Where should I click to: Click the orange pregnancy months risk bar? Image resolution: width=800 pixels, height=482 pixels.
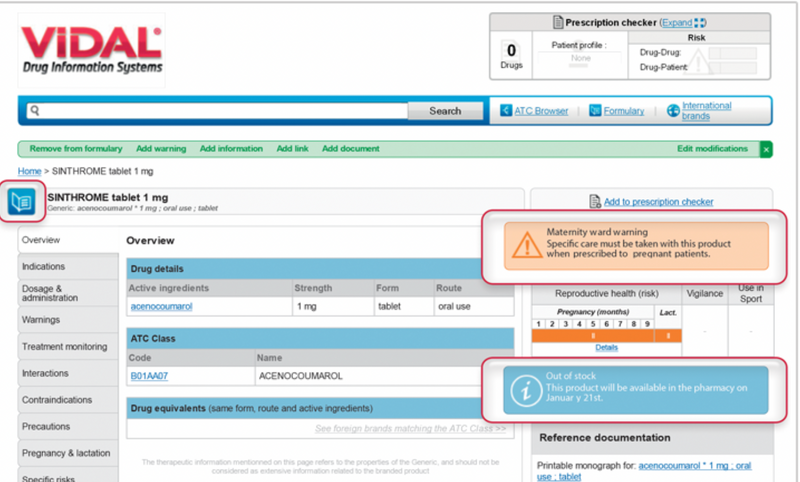[x=593, y=336]
